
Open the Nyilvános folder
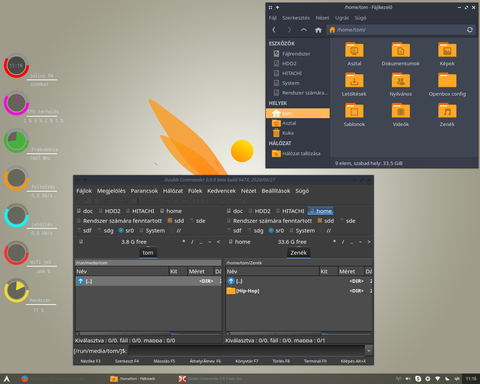click(401, 85)
